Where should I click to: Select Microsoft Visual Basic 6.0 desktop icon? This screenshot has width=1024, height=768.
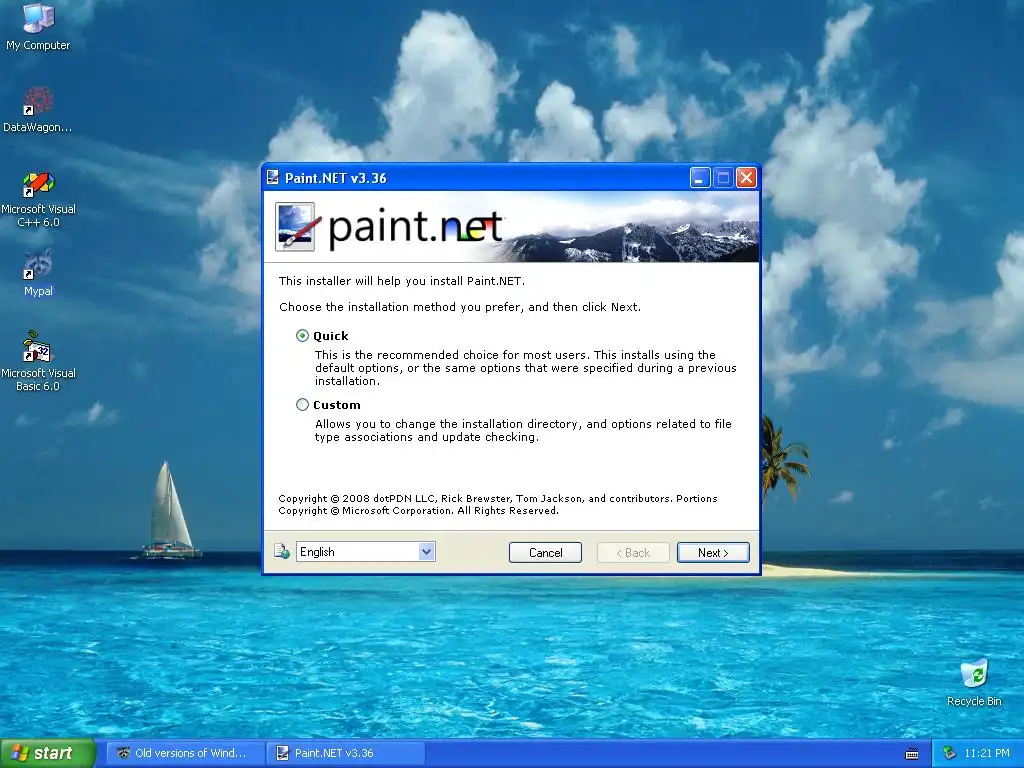38,362
